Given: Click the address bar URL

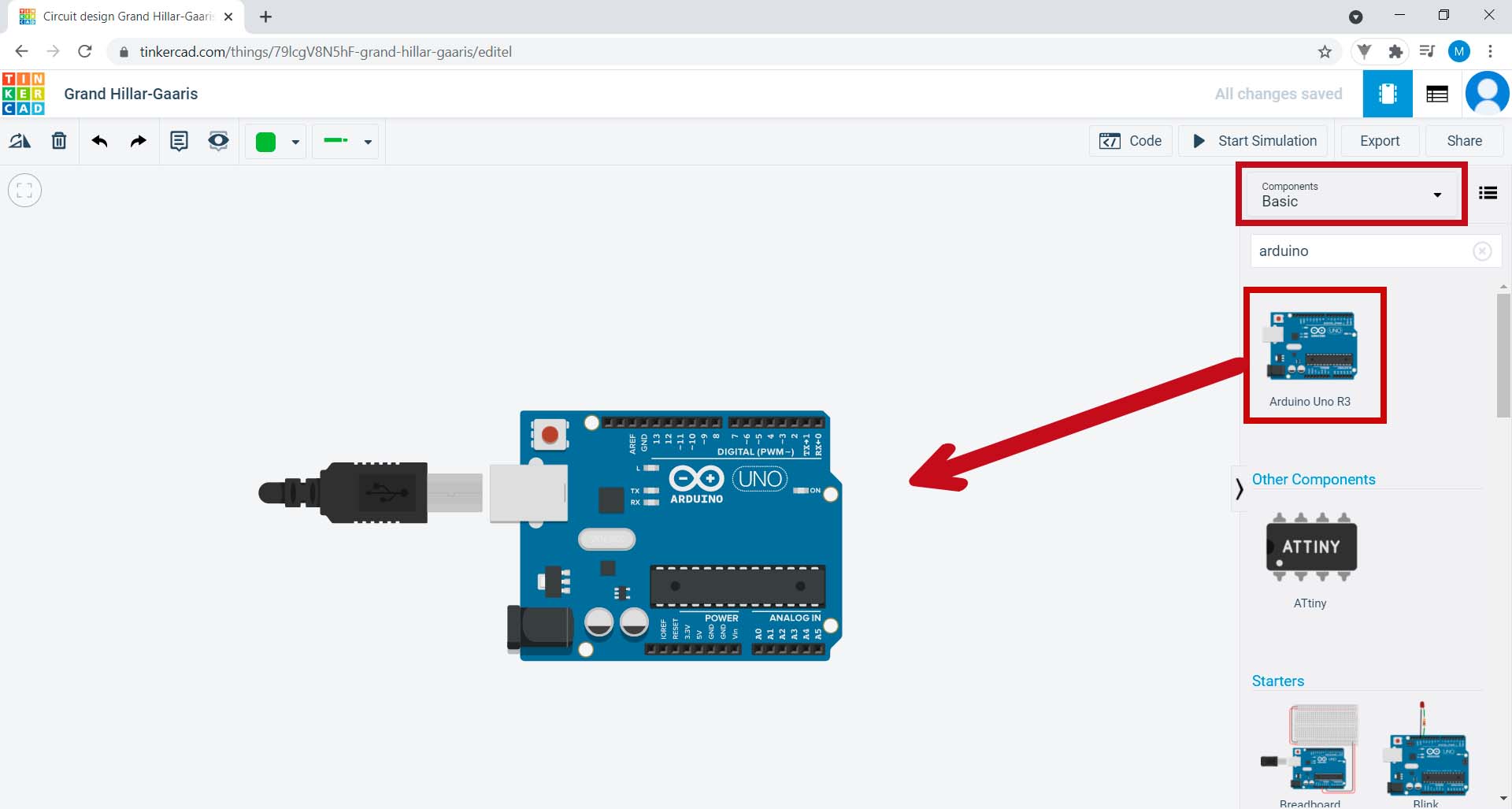Looking at the screenshot, I should click(326, 52).
